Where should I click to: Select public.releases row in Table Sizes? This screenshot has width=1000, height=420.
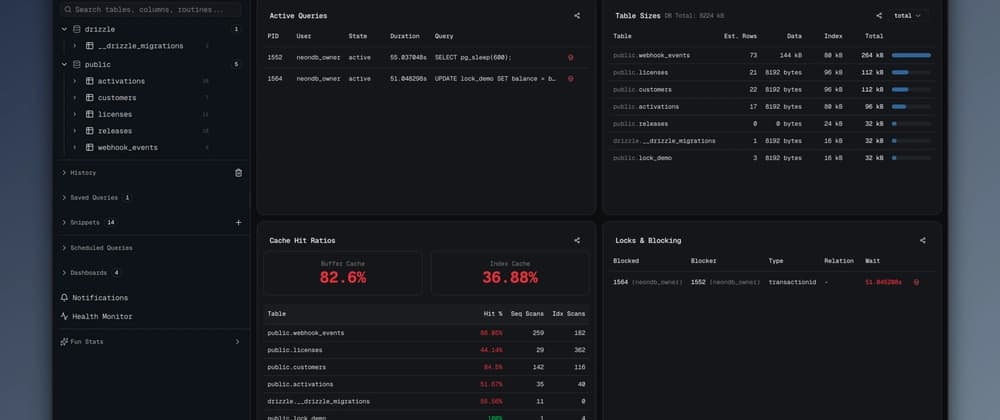772,124
